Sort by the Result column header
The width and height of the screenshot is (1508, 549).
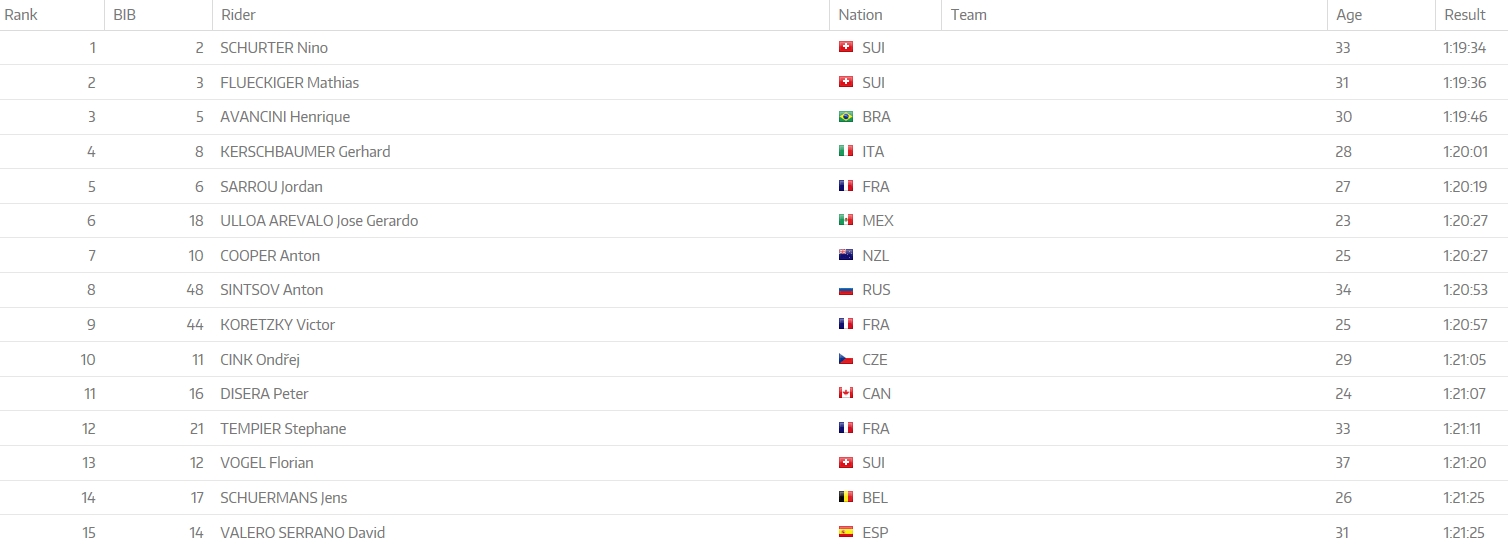click(x=1464, y=15)
